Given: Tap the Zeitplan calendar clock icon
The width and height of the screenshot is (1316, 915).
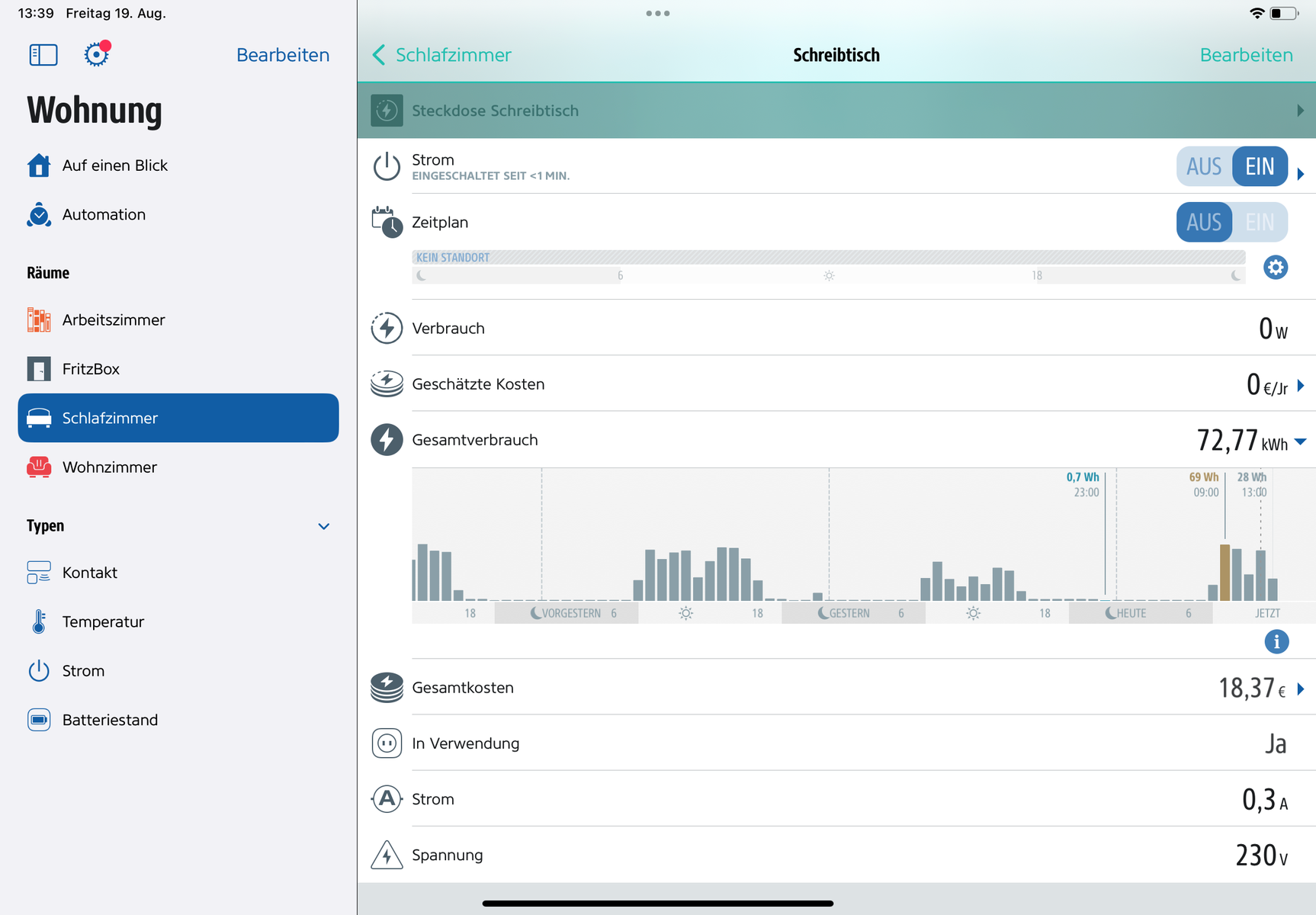Looking at the screenshot, I should coord(387,222).
